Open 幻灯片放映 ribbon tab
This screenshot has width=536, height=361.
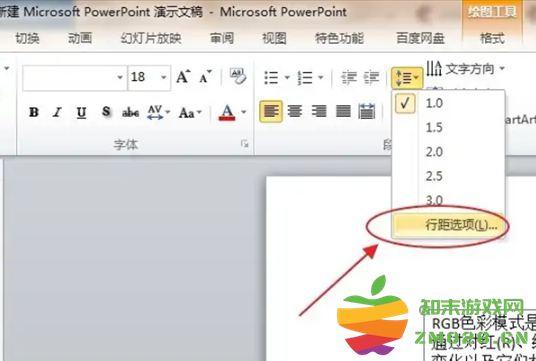coord(151,38)
